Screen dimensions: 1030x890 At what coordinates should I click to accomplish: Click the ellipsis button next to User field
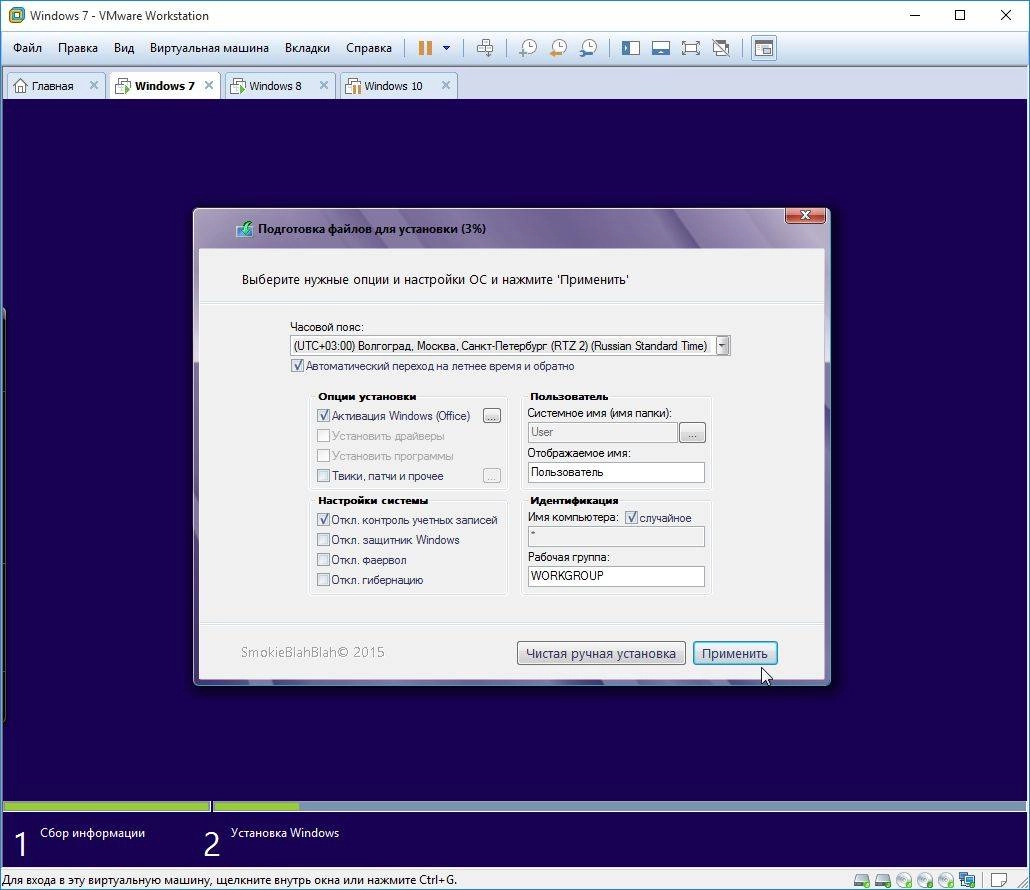[692, 432]
